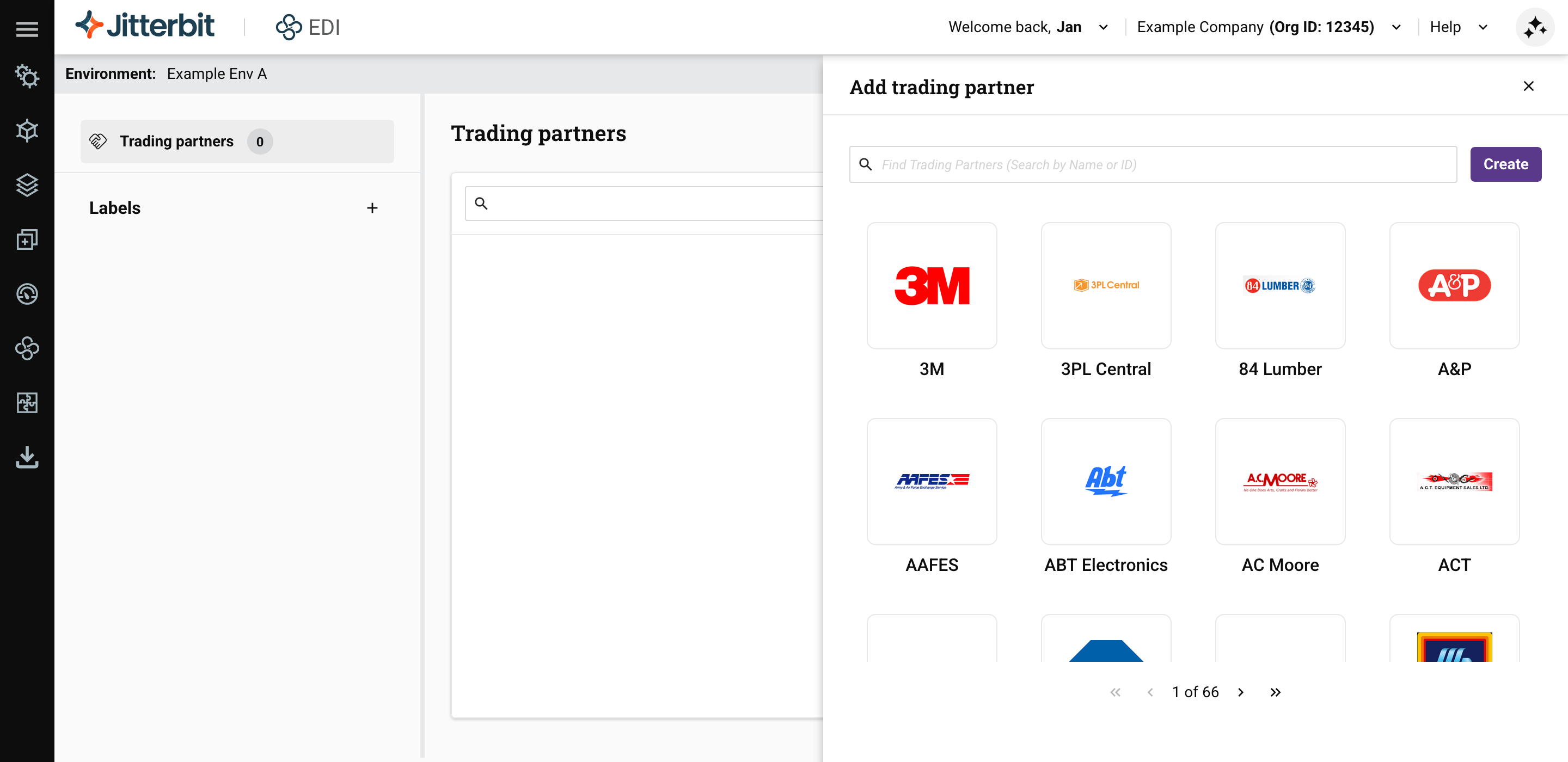Screen dimensions: 1568x762
Task: Go to the next page of trading partners
Action: (1241, 692)
